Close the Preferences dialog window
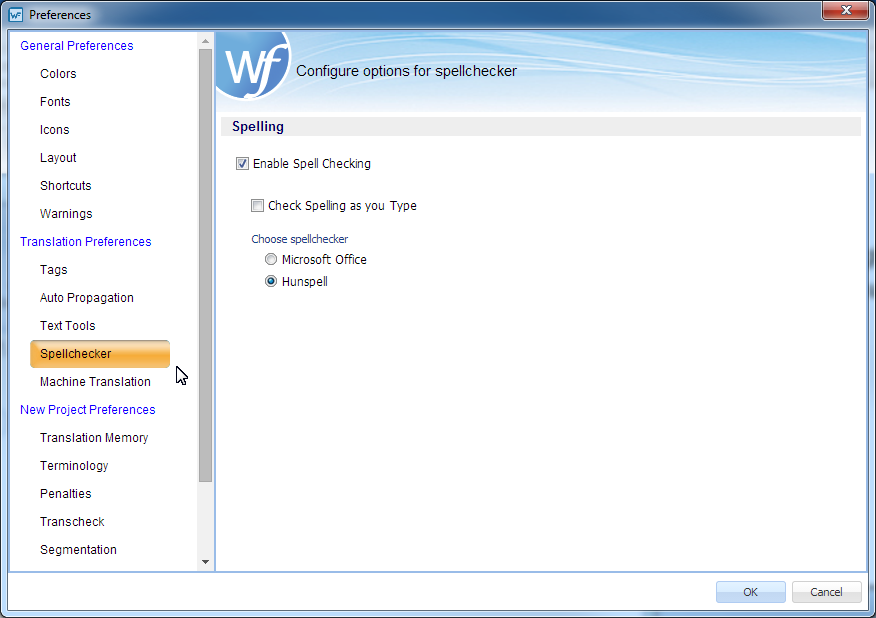This screenshot has height=618, width=876. [x=846, y=10]
